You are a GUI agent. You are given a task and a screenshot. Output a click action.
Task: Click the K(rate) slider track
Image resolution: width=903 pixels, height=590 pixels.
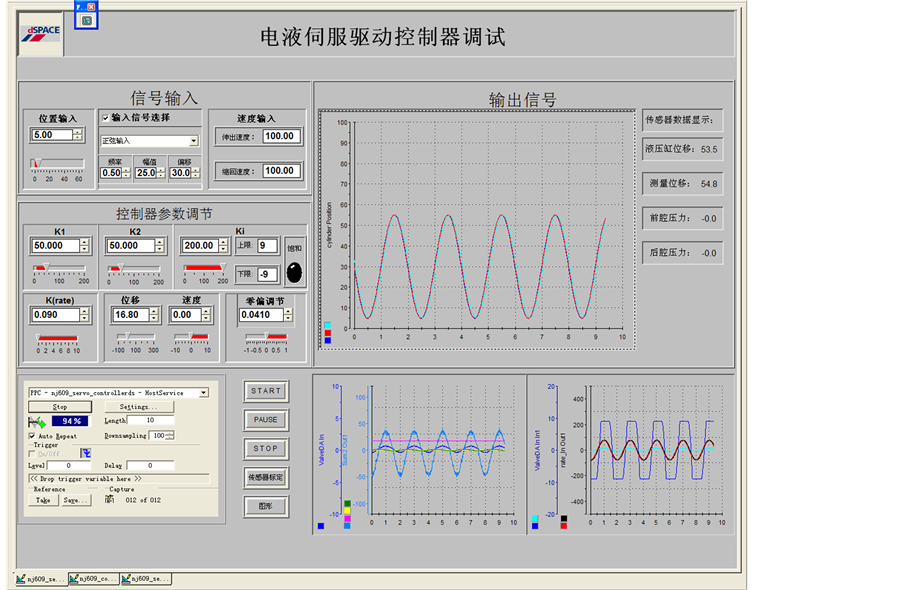56,339
